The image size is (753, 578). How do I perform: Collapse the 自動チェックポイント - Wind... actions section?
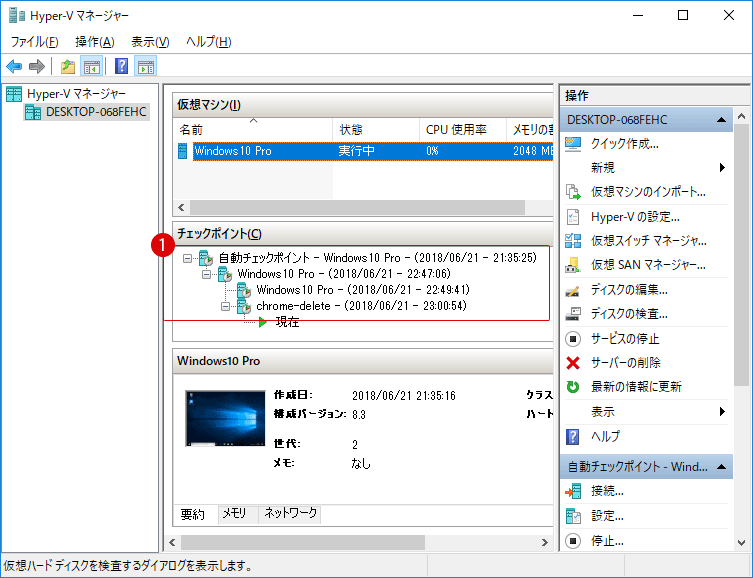coord(721,467)
